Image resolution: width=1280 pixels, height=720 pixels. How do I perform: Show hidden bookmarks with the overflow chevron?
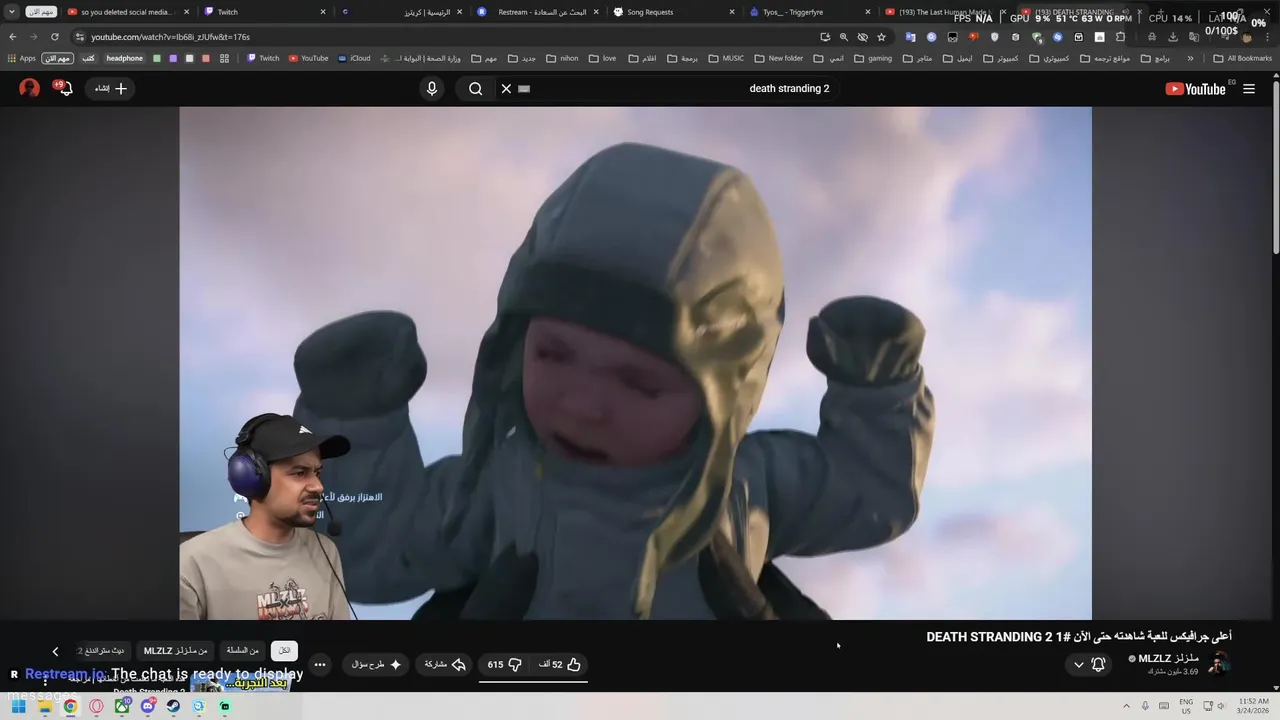point(1190,59)
